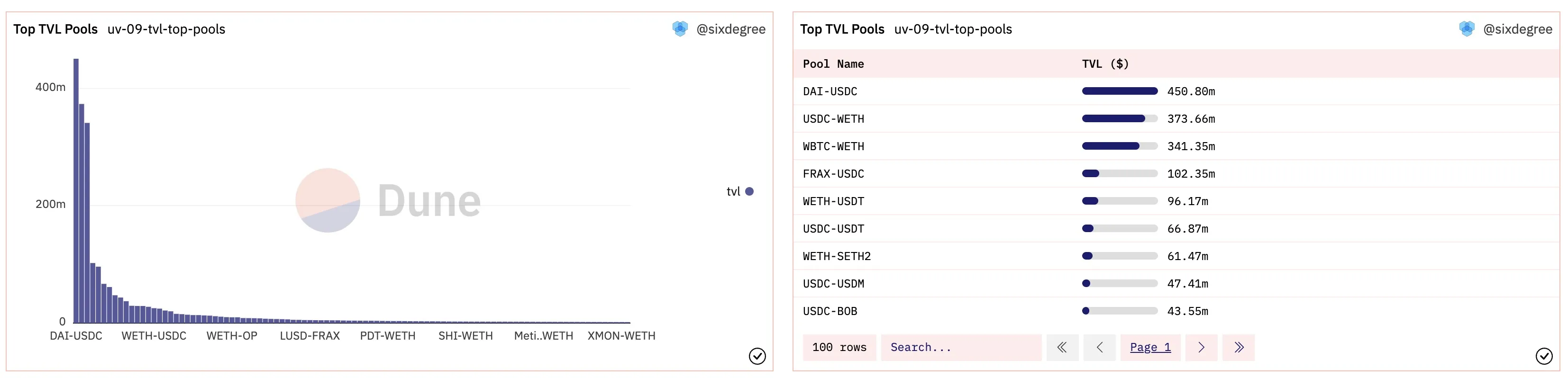Click the sixdegree avatar icon on chart panel

click(679, 28)
